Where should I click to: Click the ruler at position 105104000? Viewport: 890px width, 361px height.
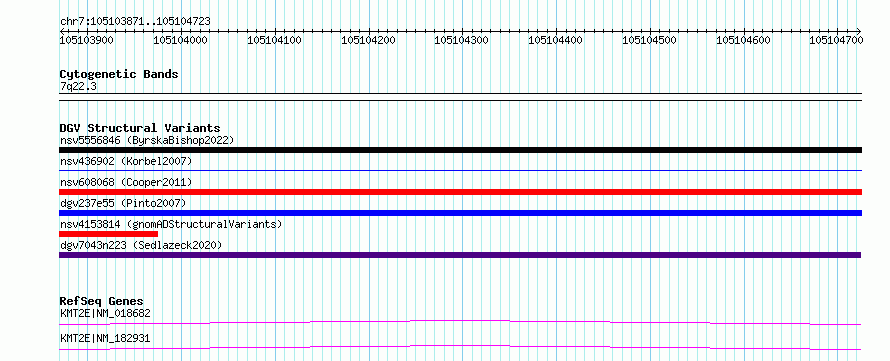pyautogui.click(x=180, y=39)
